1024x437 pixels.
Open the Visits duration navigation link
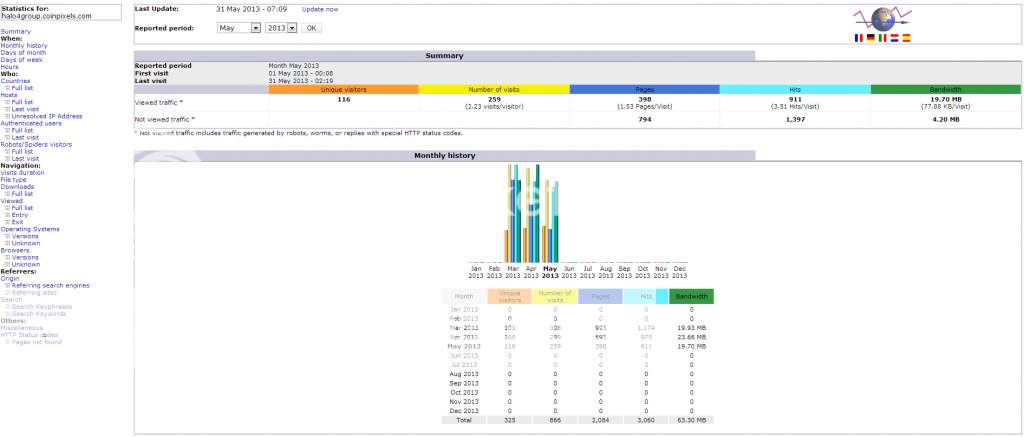pos(22,172)
